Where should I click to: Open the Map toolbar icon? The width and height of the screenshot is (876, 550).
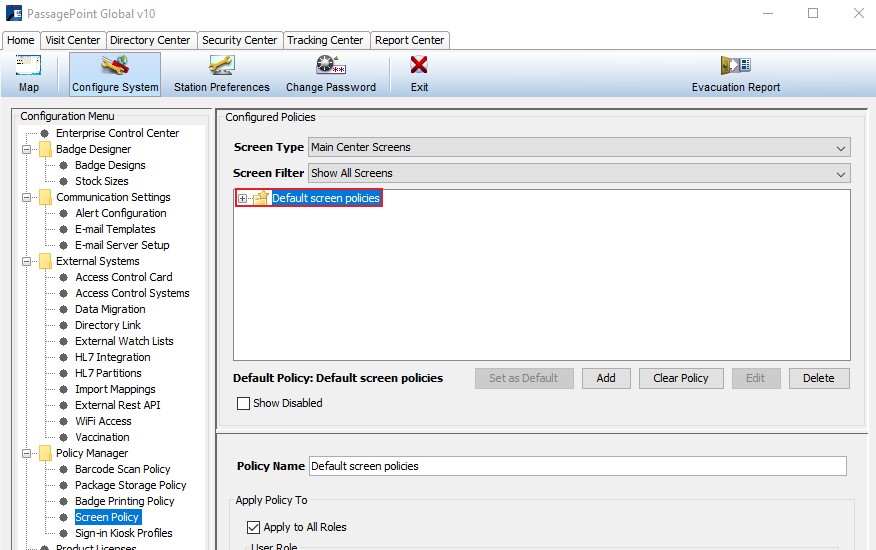(x=28, y=65)
